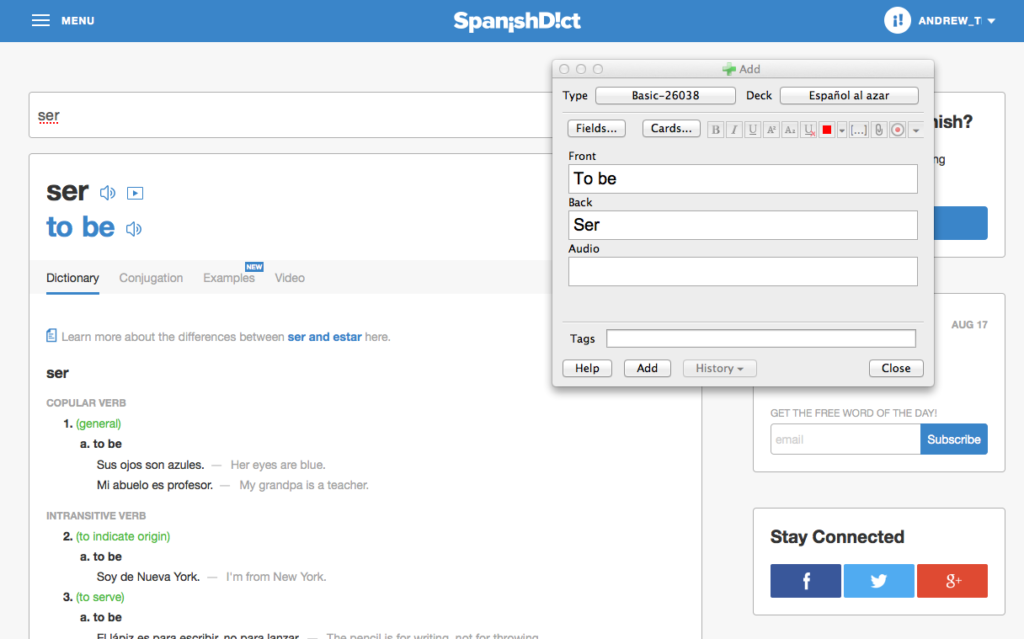1024x639 pixels.
Task: Open the text color dropdown arrow
Action: pyautogui.click(x=842, y=130)
